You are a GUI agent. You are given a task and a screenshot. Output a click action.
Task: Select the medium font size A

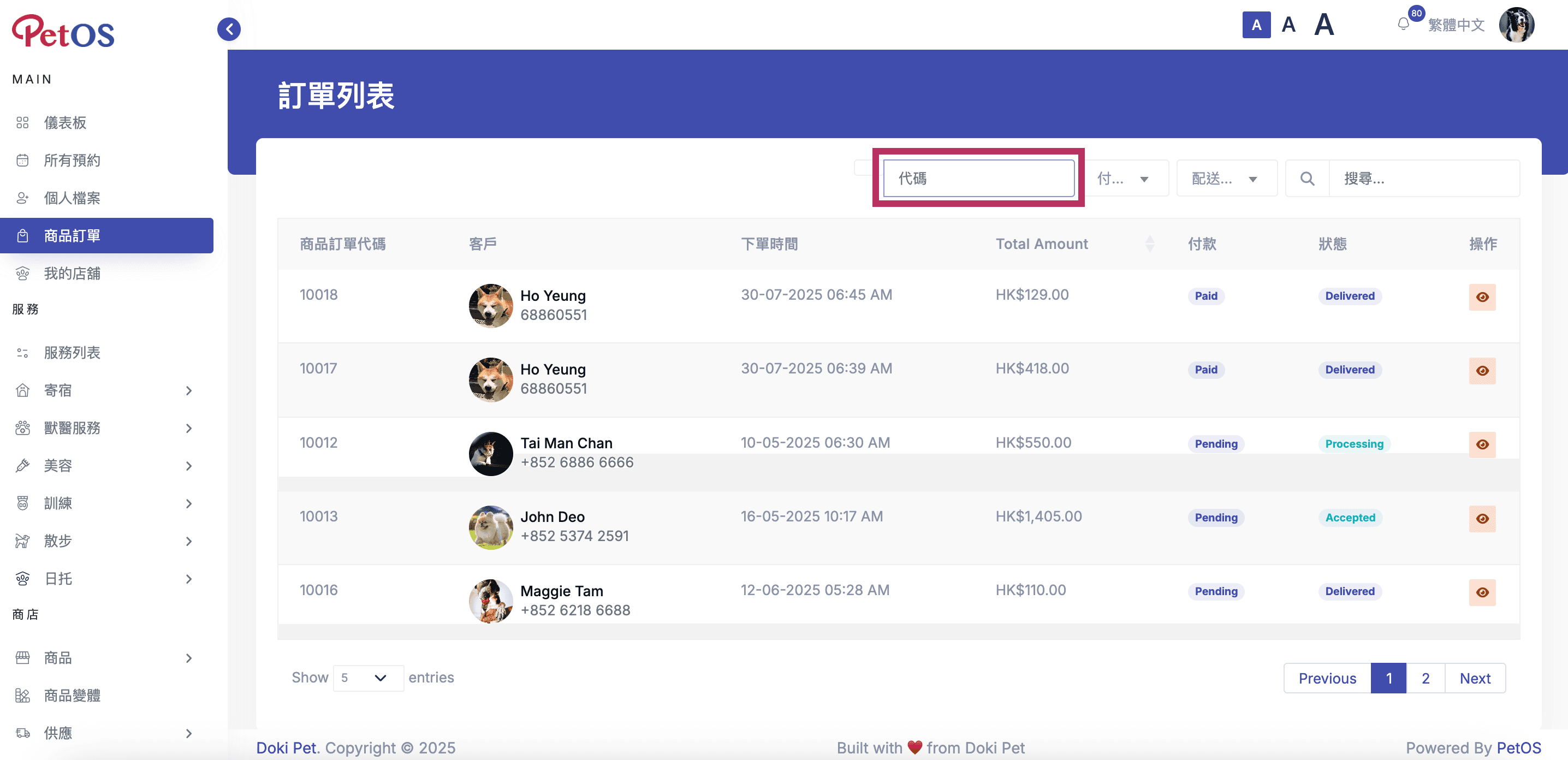pyautogui.click(x=1288, y=25)
